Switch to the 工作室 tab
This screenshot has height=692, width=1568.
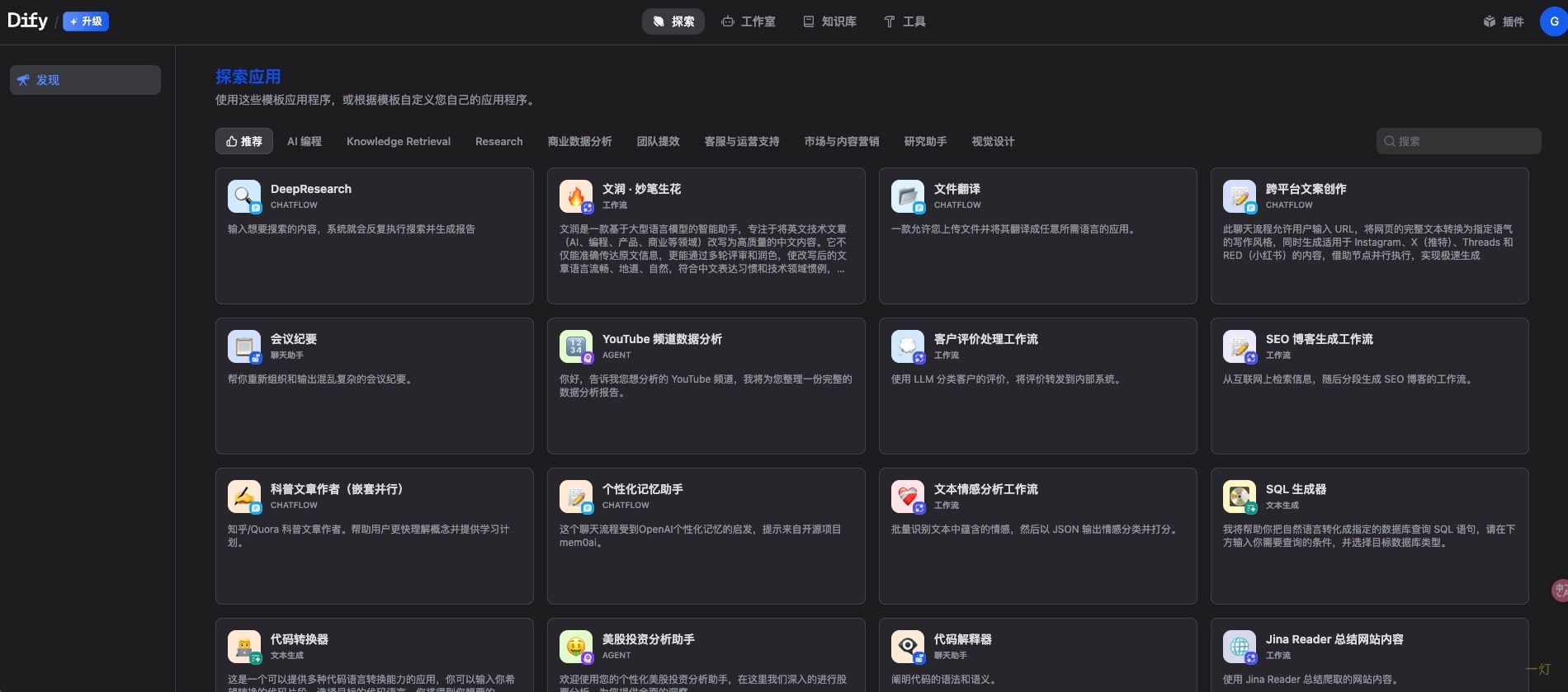(x=749, y=21)
